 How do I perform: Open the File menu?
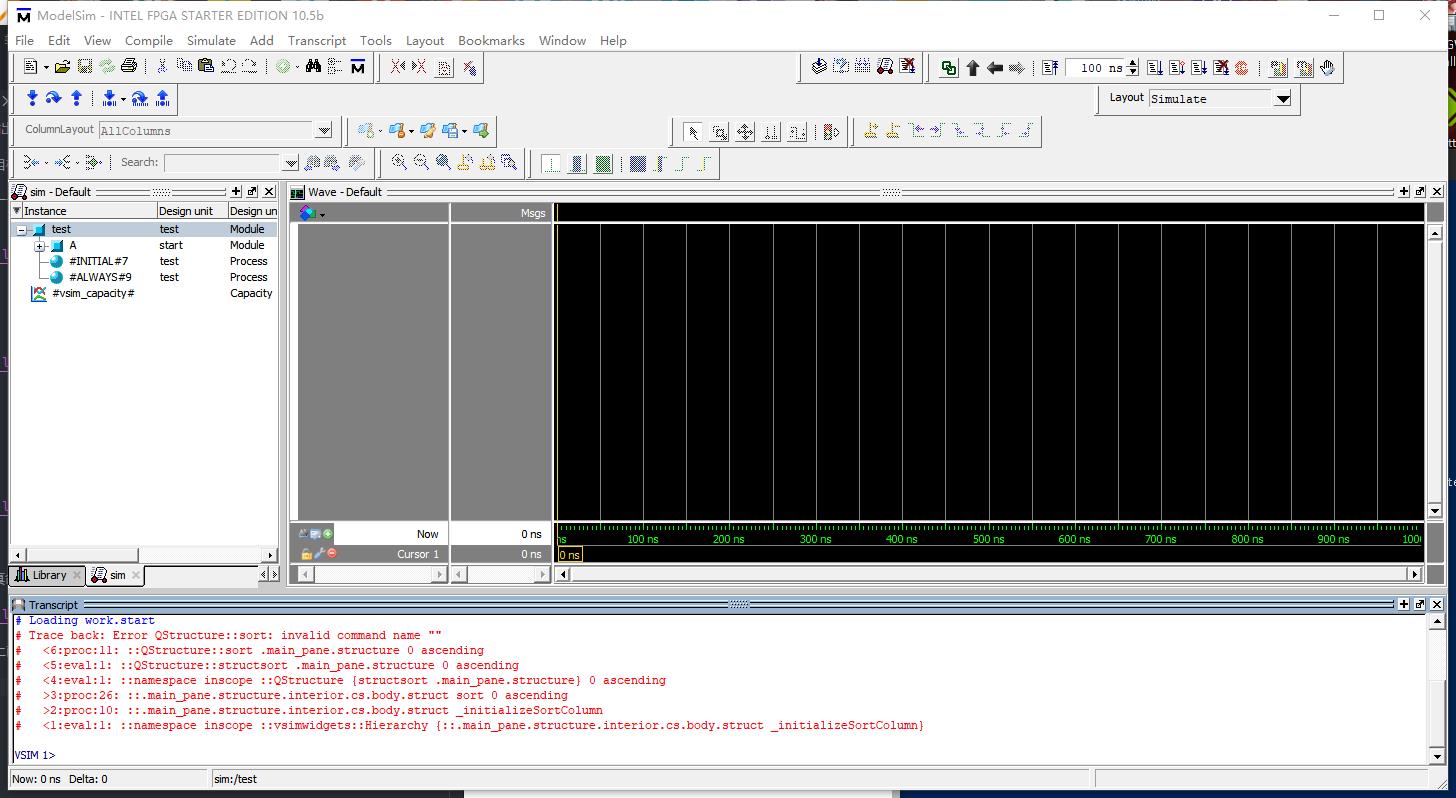click(25, 40)
